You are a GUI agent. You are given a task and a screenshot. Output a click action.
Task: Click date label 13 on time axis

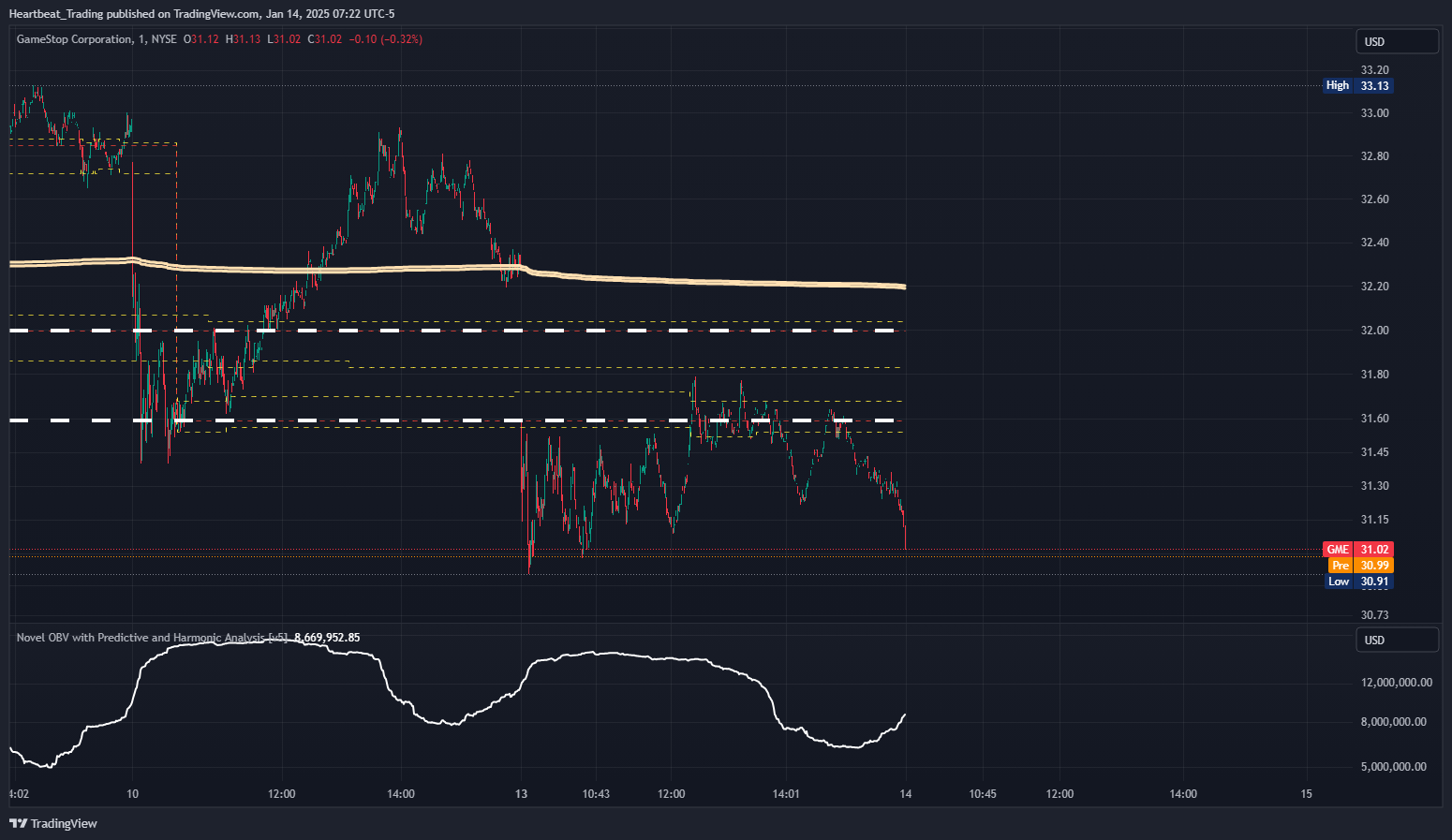click(x=521, y=794)
